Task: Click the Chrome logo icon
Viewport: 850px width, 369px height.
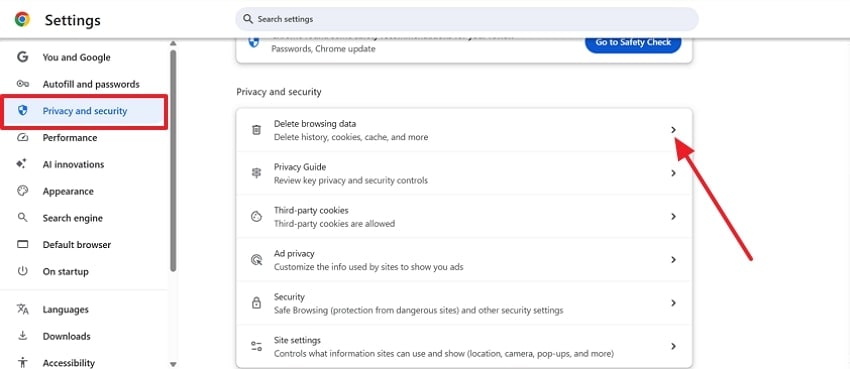Action: (x=22, y=20)
